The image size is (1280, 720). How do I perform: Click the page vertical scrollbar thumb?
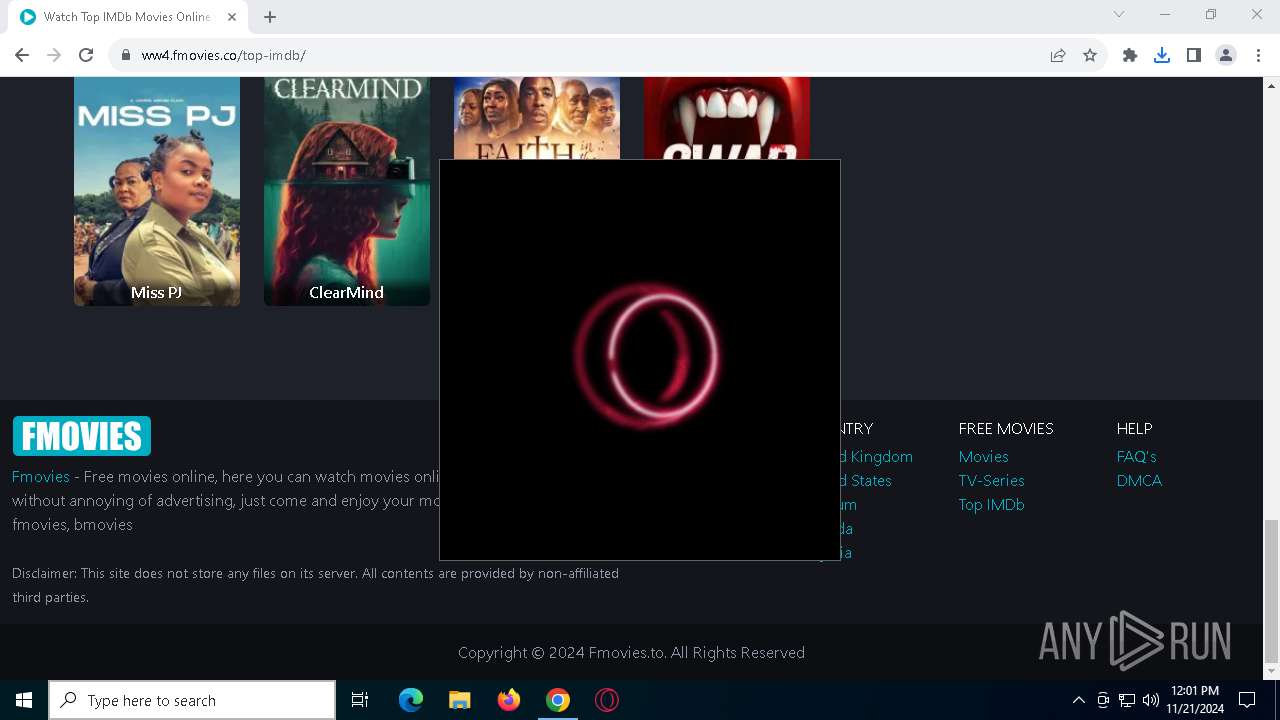(x=1271, y=591)
